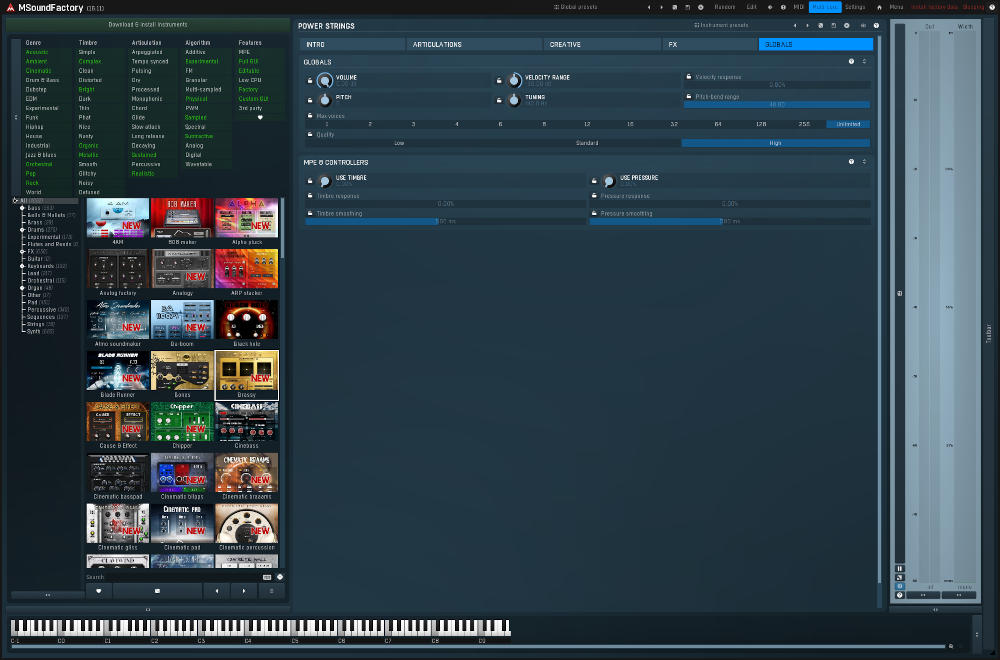Click Download & install instruments button
The height and width of the screenshot is (660, 1000).
[148, 23]
